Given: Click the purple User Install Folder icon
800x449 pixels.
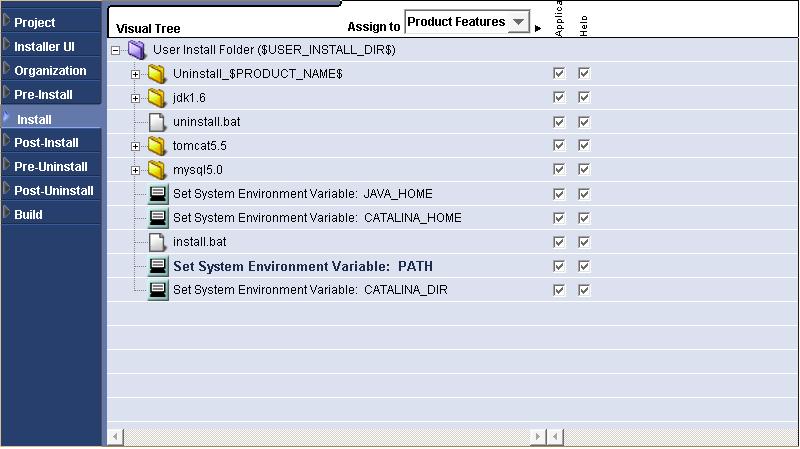Looking at the screenshot, I should [x=137, y=49].
